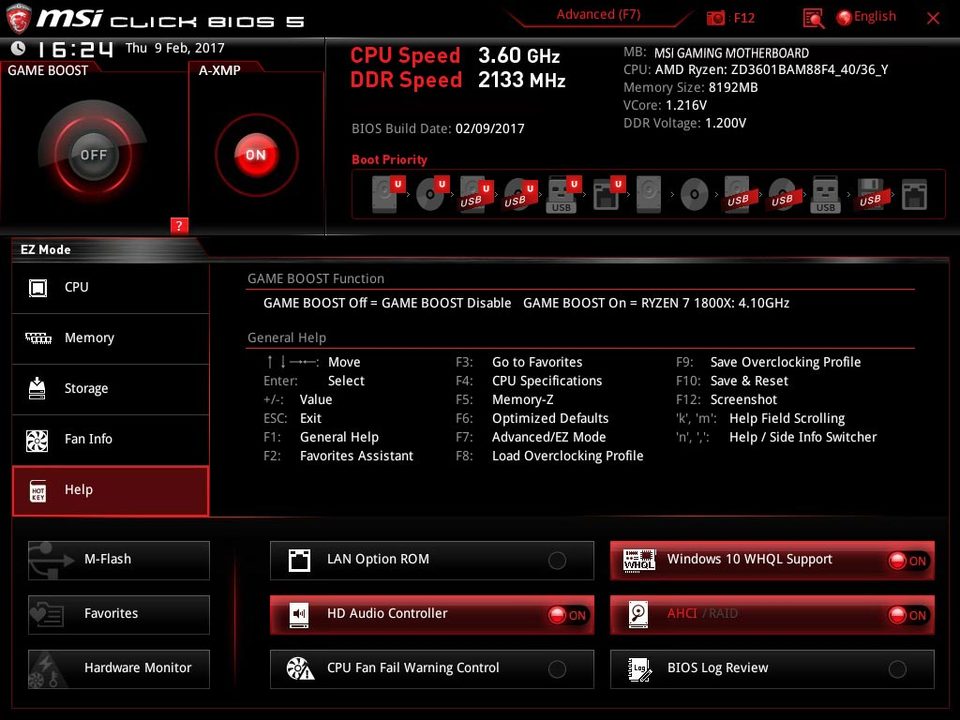Select the legacy network boot icon at row end
This screenshot has height=720, width=960.
pyautogui.click(x=915, y=195)
